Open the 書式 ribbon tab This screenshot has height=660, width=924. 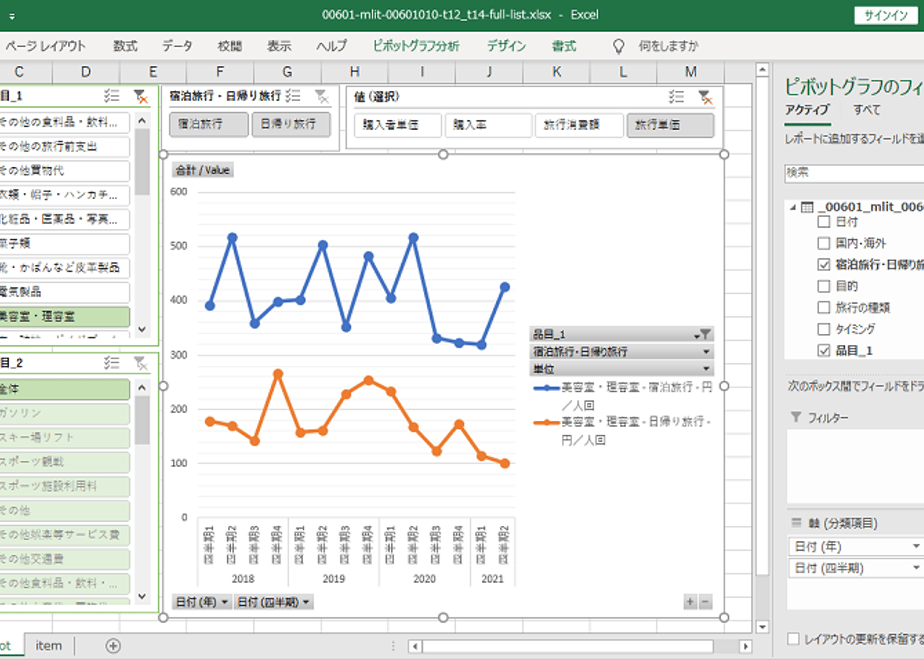pos(563,46)
